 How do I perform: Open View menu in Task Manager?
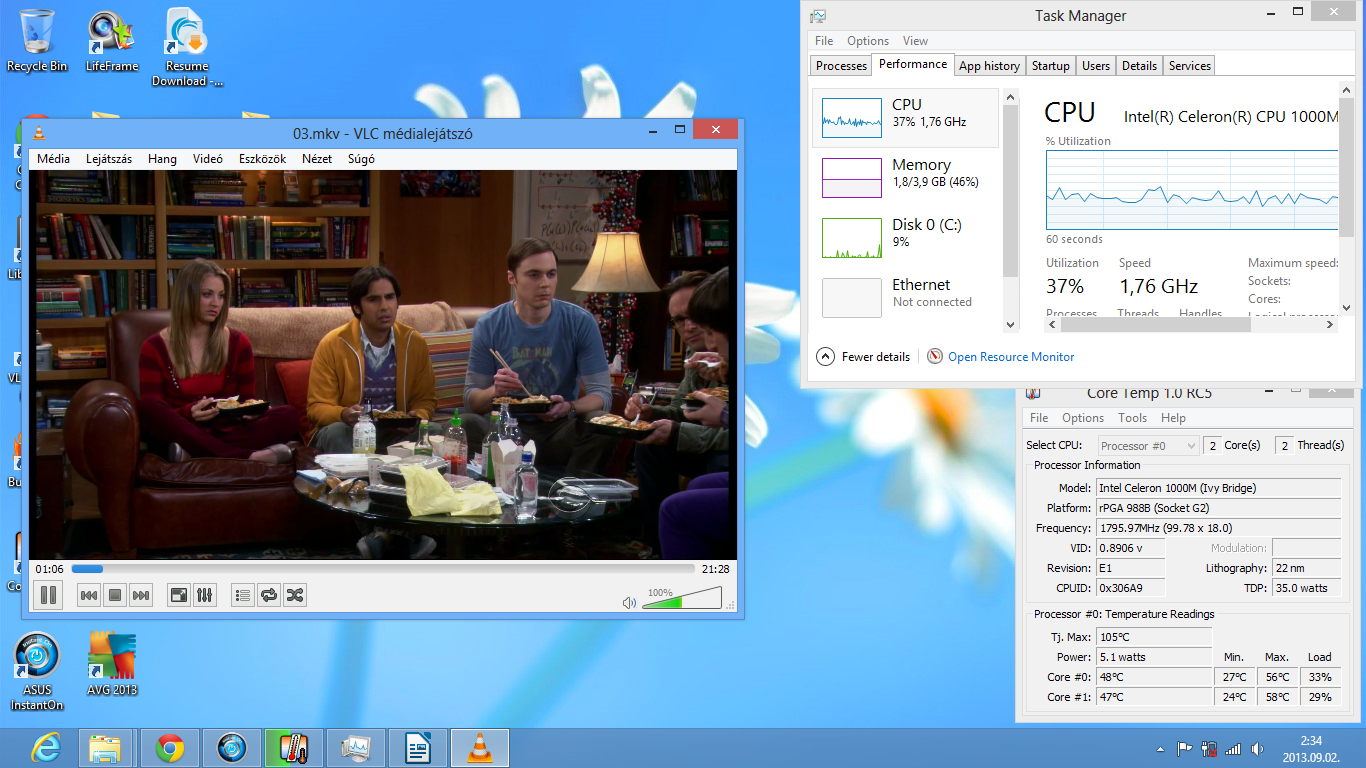916,41
